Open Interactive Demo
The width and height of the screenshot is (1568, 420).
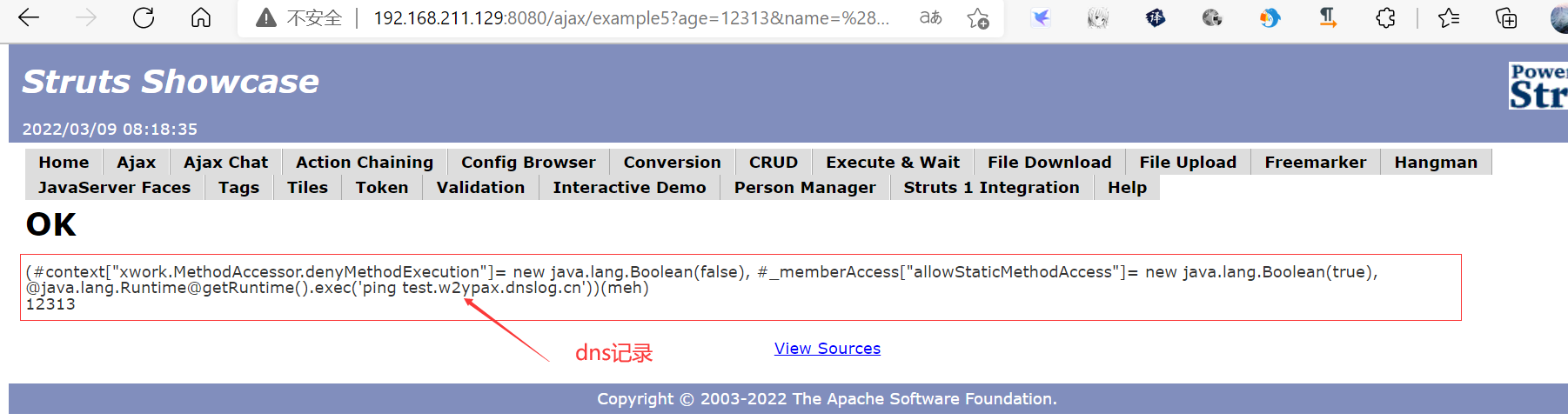coord(629,187)
